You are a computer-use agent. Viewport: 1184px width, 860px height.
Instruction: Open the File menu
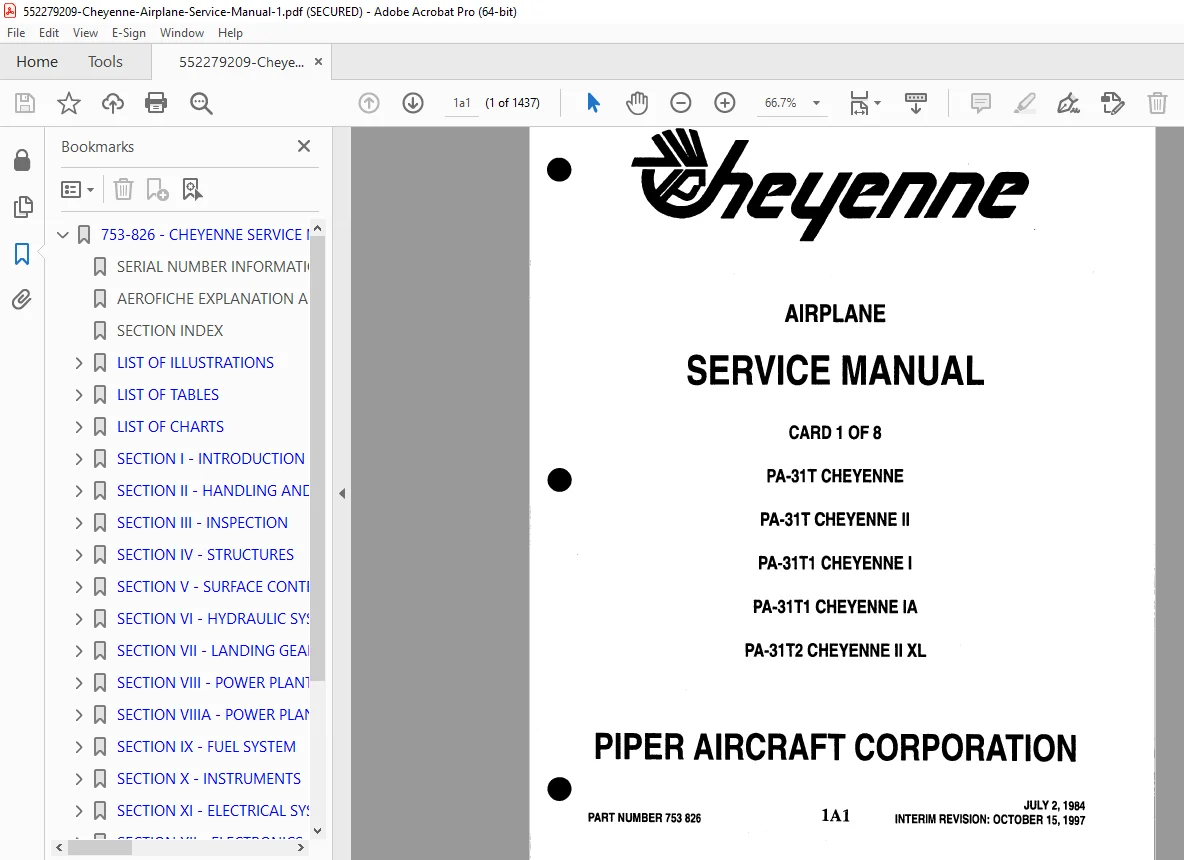16,33
